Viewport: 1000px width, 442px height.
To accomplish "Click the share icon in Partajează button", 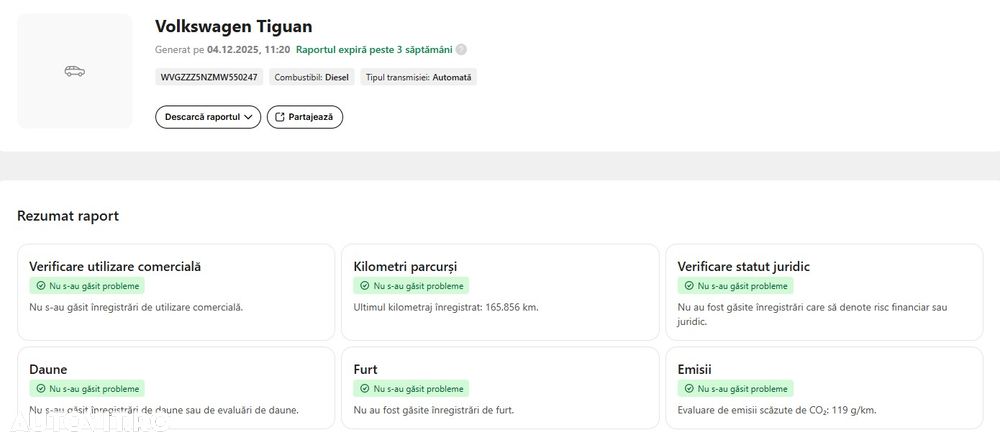I will 279,117.
